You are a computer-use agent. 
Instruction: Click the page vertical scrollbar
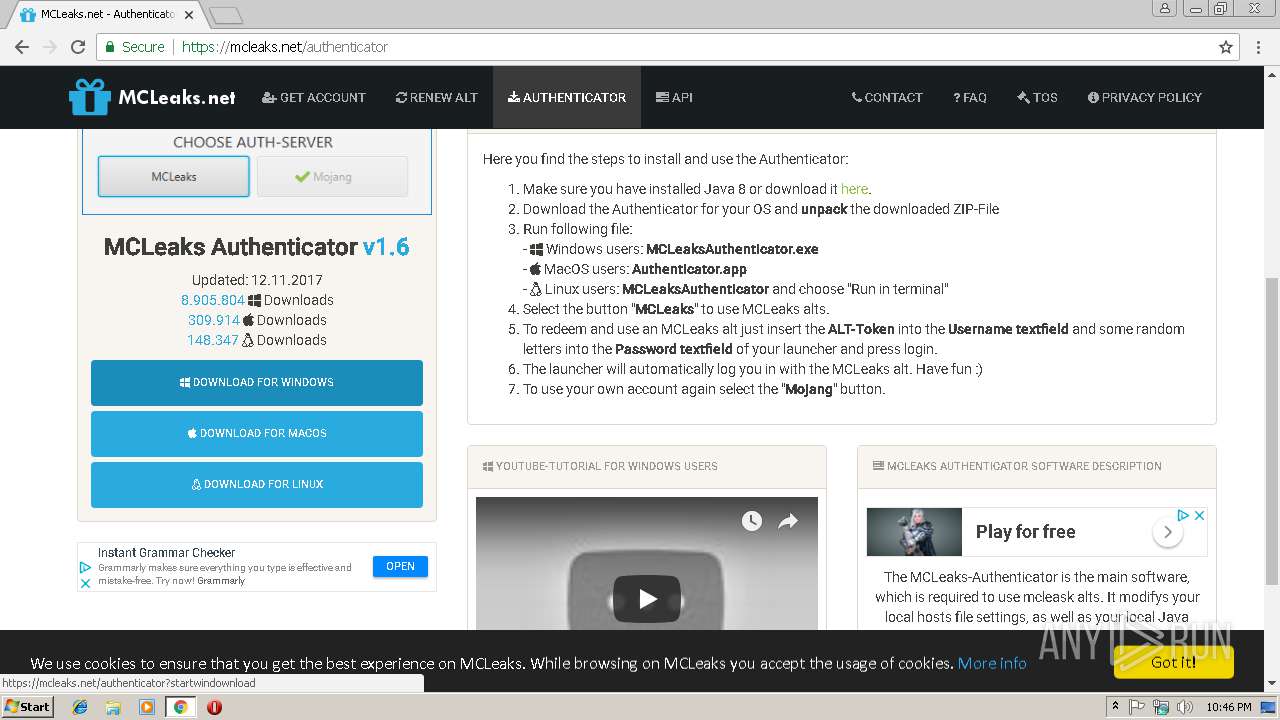[x=1271, y=430]
